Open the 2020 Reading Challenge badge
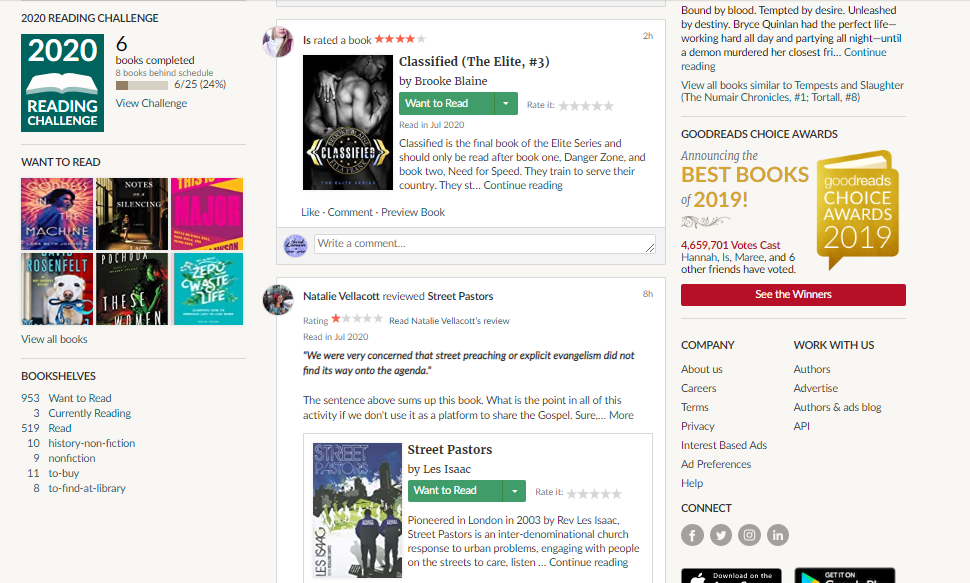The width and height of the screenshot is (970, 583). [x=62, y=83]
